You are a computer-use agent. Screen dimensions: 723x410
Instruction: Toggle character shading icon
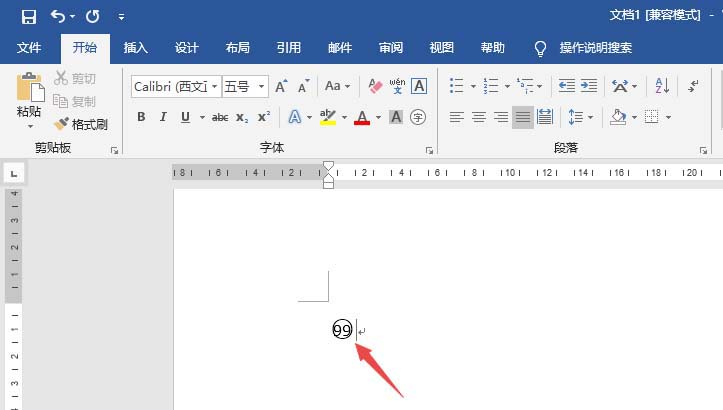396,117
